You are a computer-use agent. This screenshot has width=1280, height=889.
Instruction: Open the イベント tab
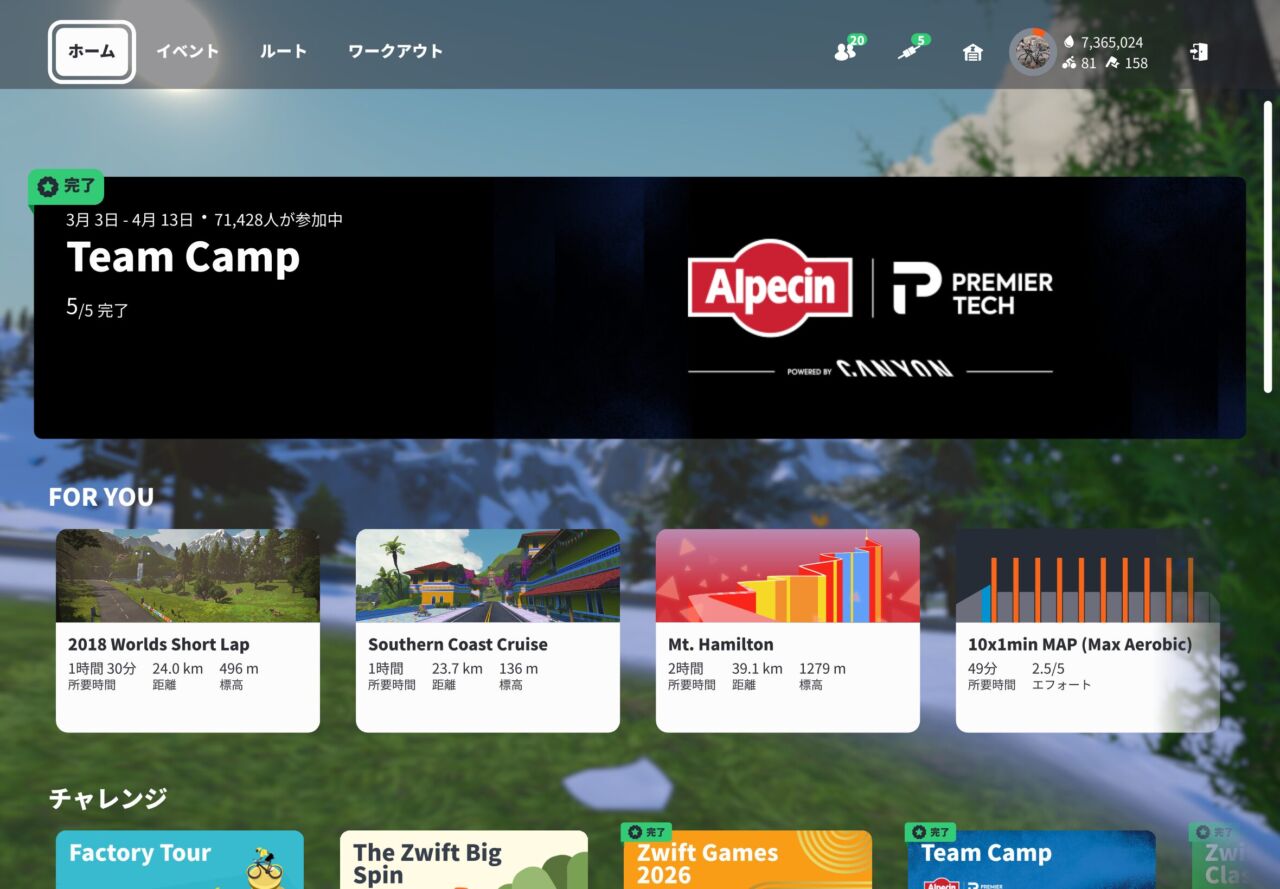pos(187,52)
